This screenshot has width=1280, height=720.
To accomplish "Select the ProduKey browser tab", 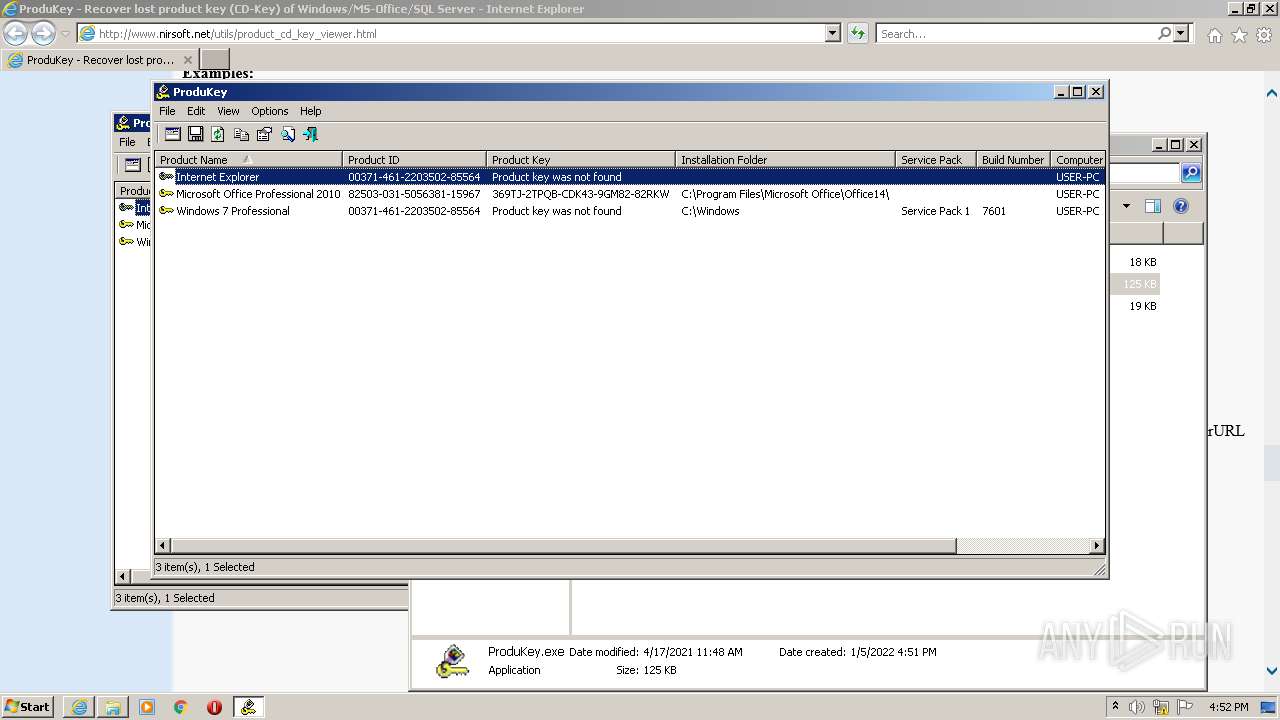I will click(x=100, y=60).
